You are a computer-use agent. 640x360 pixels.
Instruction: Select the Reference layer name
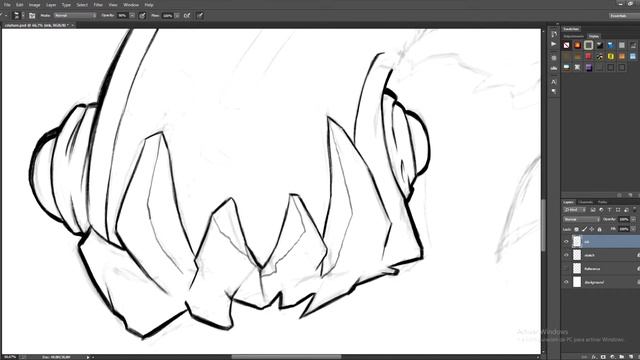592,269
